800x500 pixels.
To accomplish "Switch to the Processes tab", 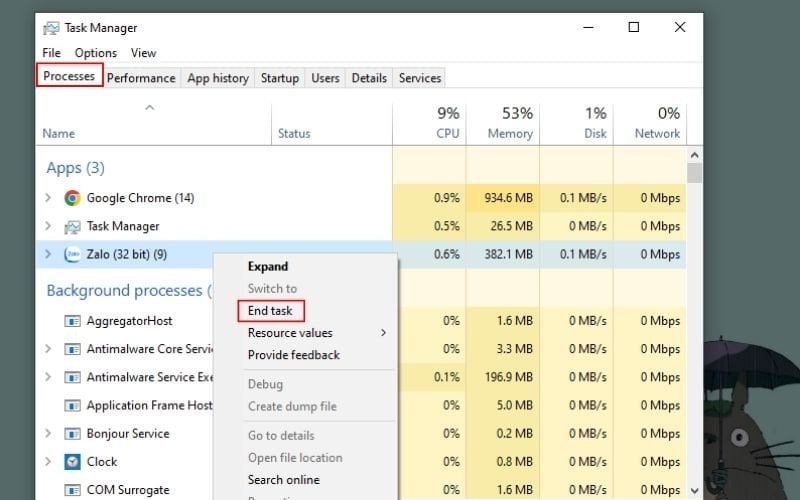I will [69, 76].
